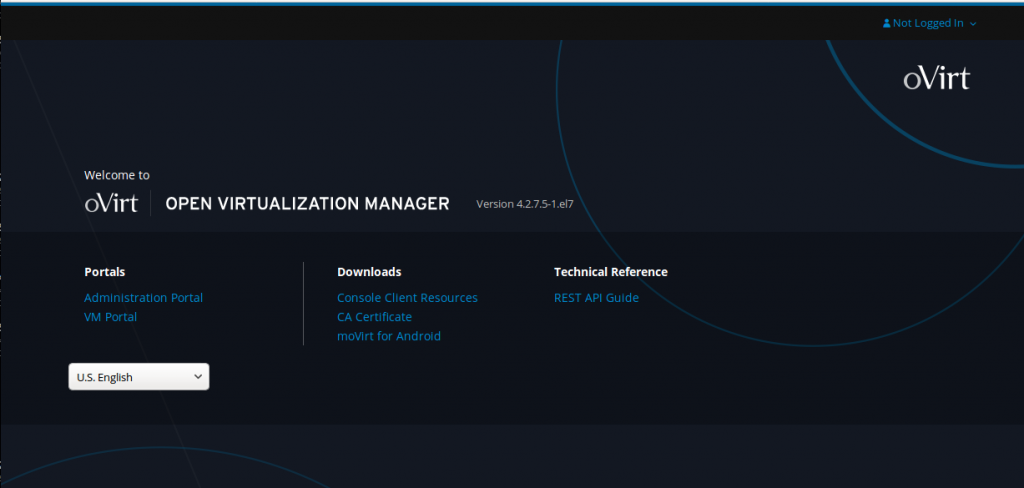Click the oVirt logo in the top-right corner

point(936,79)
